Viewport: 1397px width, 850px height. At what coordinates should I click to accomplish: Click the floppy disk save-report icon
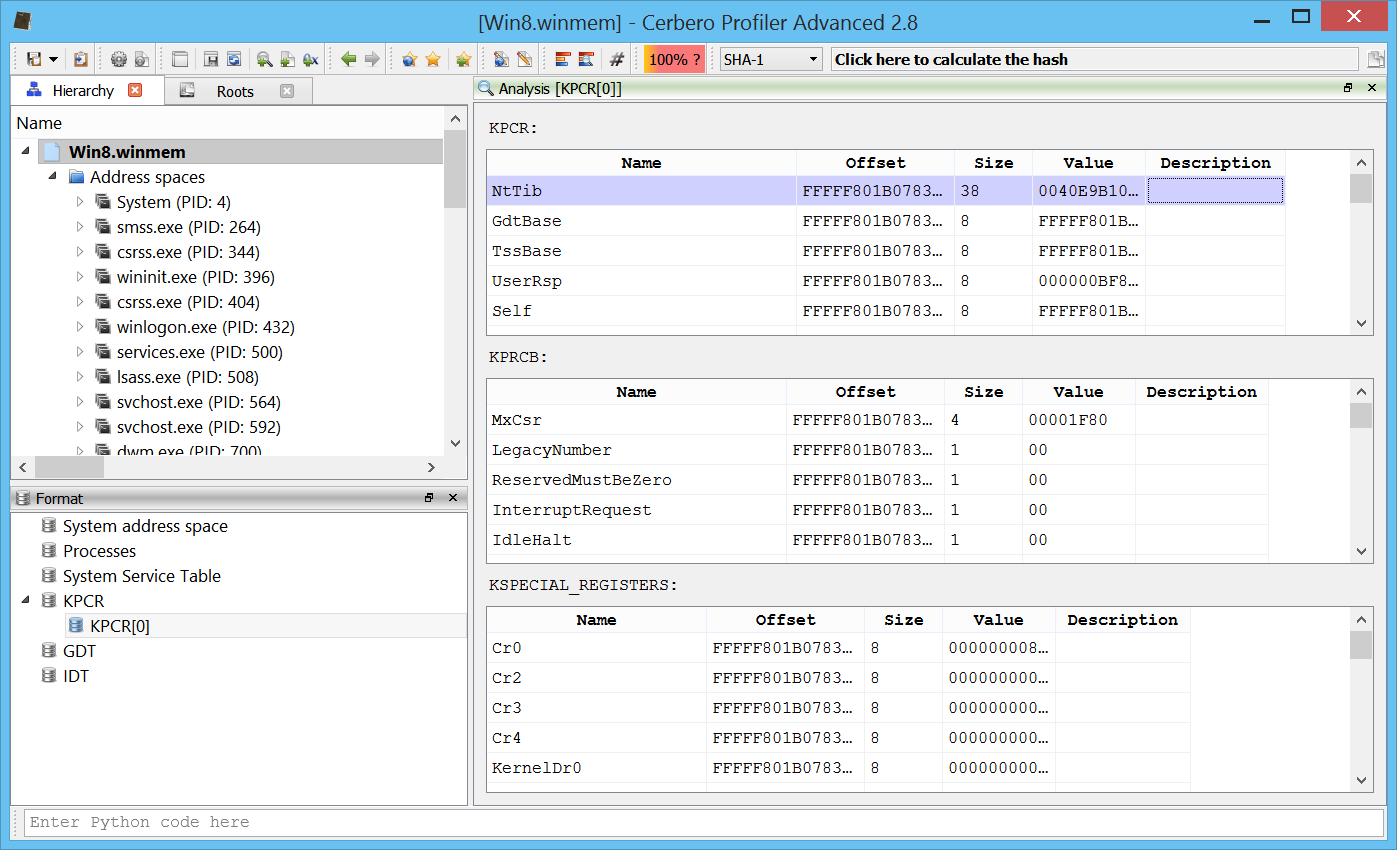click(211, 59)
